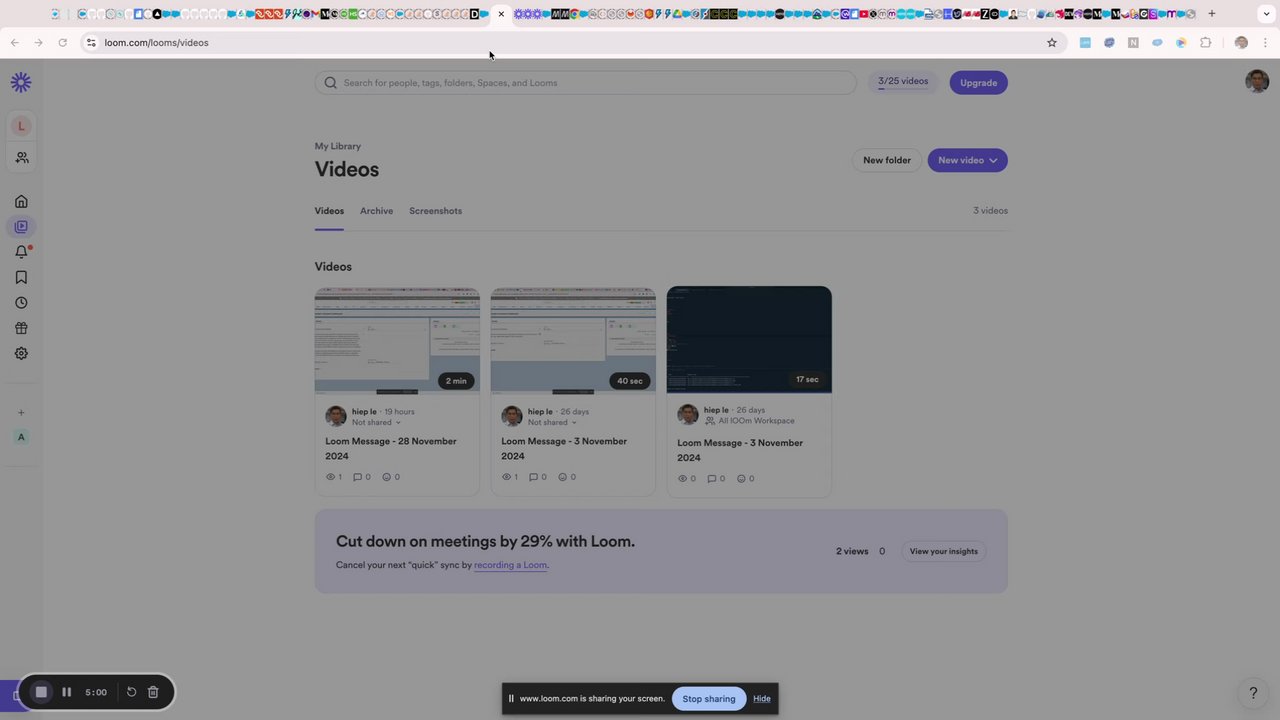Screen dimensions: 1280x720
Task: Hide the screen sharing notification bar
Action: point(762,699)
